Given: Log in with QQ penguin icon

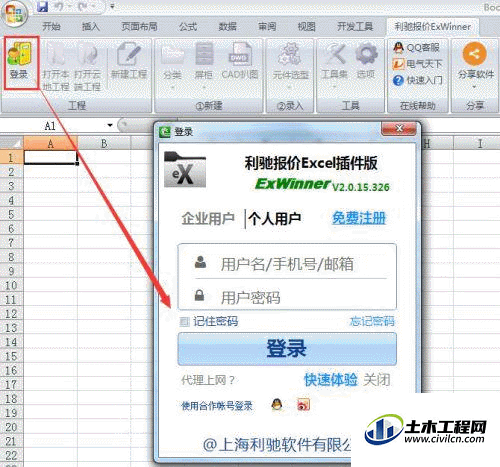Looking at the screenshot, I should click(277, 405).
